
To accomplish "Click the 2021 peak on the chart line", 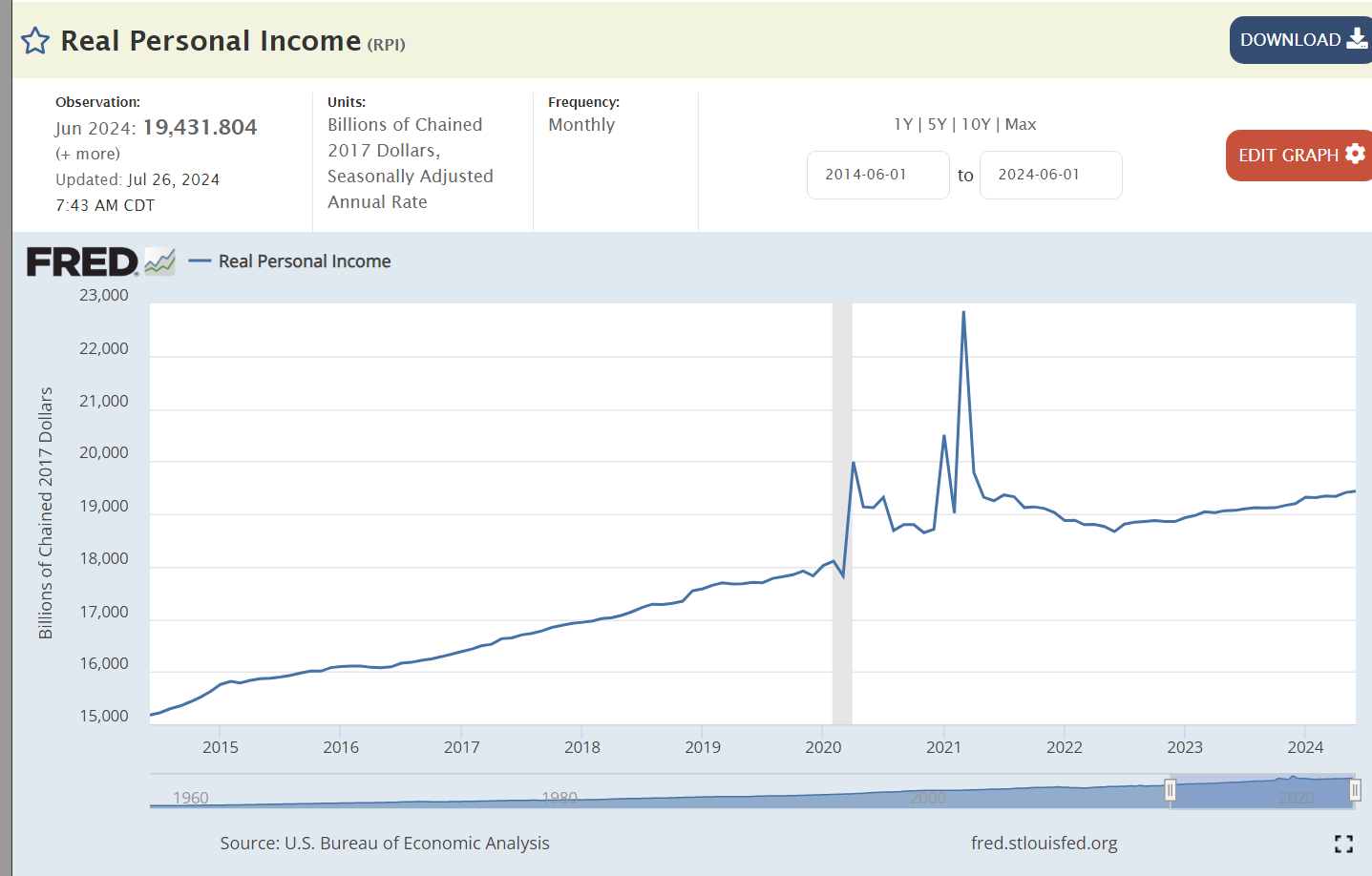I will 963,312.
